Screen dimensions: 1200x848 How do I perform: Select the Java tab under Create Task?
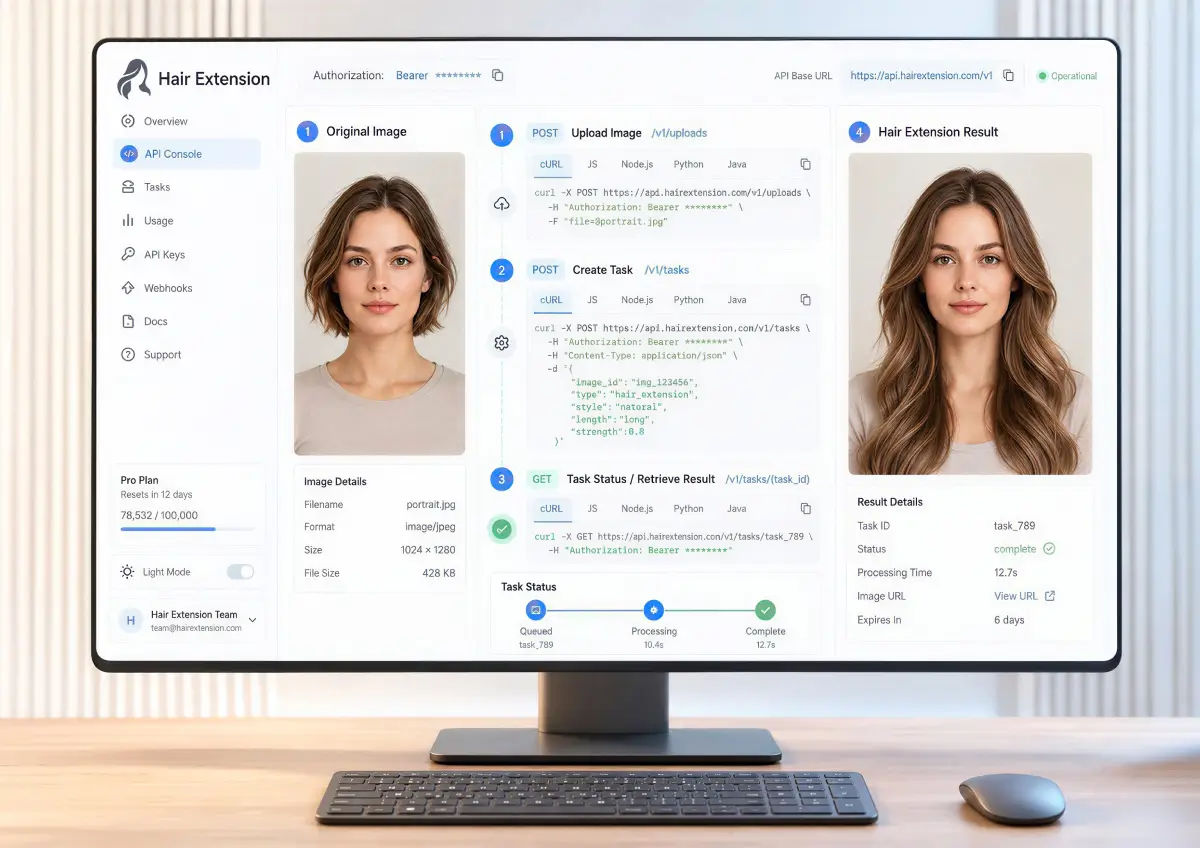(737, 300)
